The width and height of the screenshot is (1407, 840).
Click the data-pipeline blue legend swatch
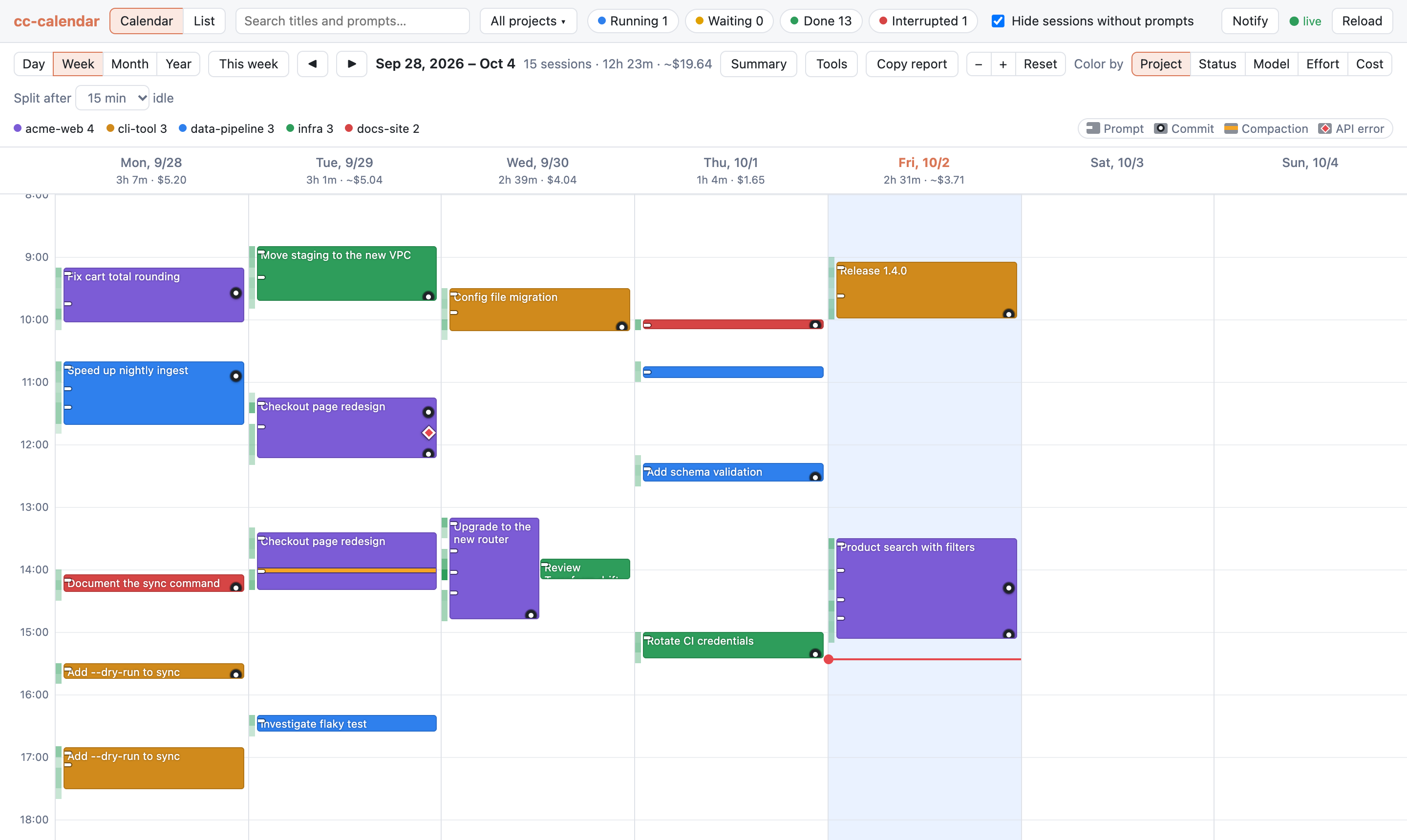(x=183, y=128)
